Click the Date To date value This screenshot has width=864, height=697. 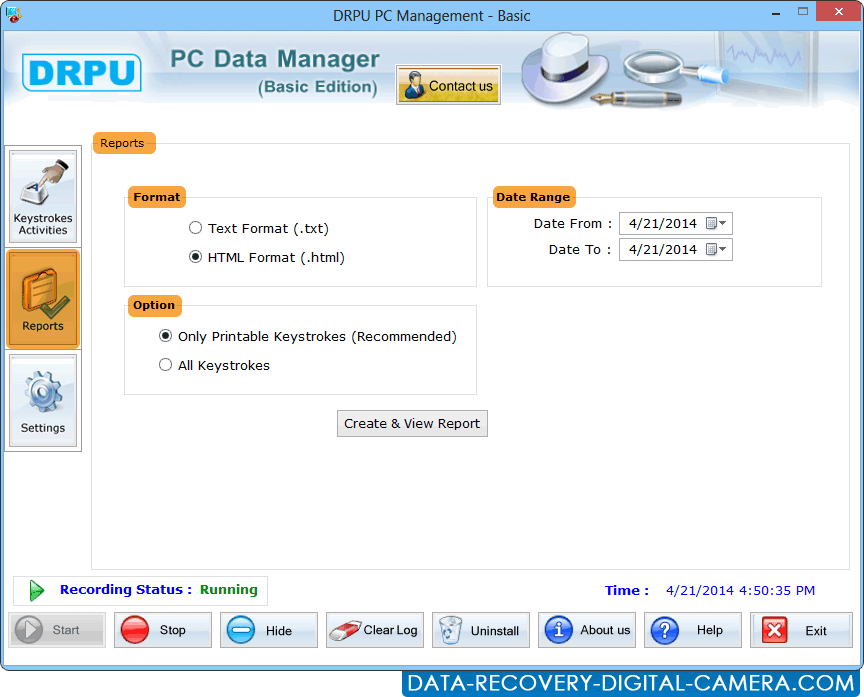tap(663, 249)
